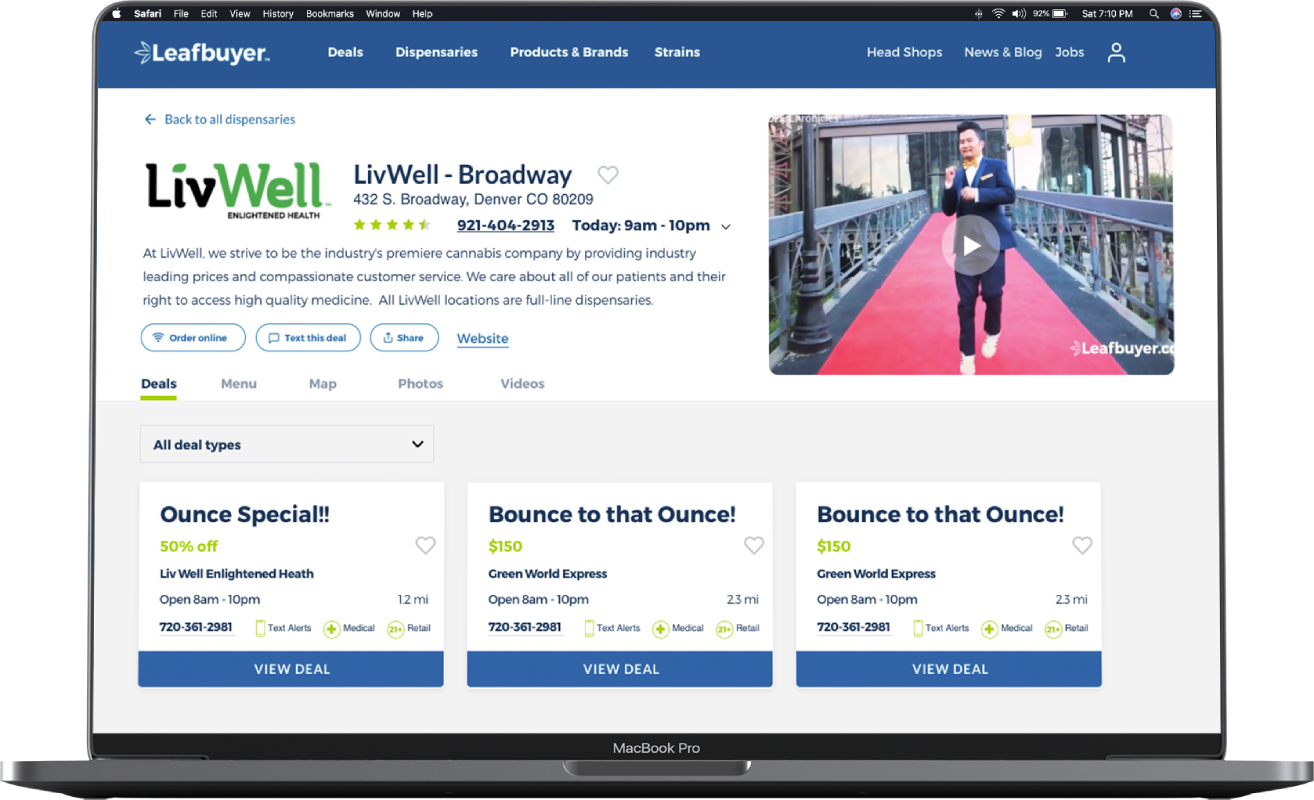Viewport: 1314px width, 800px height.
Task: Play the Leafbuyer dispensary video
Action: coord(971,245)
